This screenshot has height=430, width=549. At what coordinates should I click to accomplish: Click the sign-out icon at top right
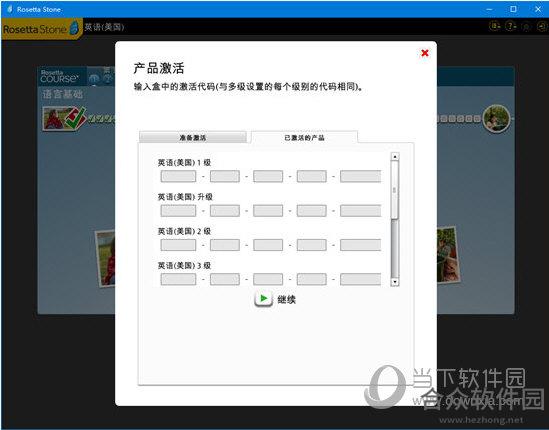point(542,26)
